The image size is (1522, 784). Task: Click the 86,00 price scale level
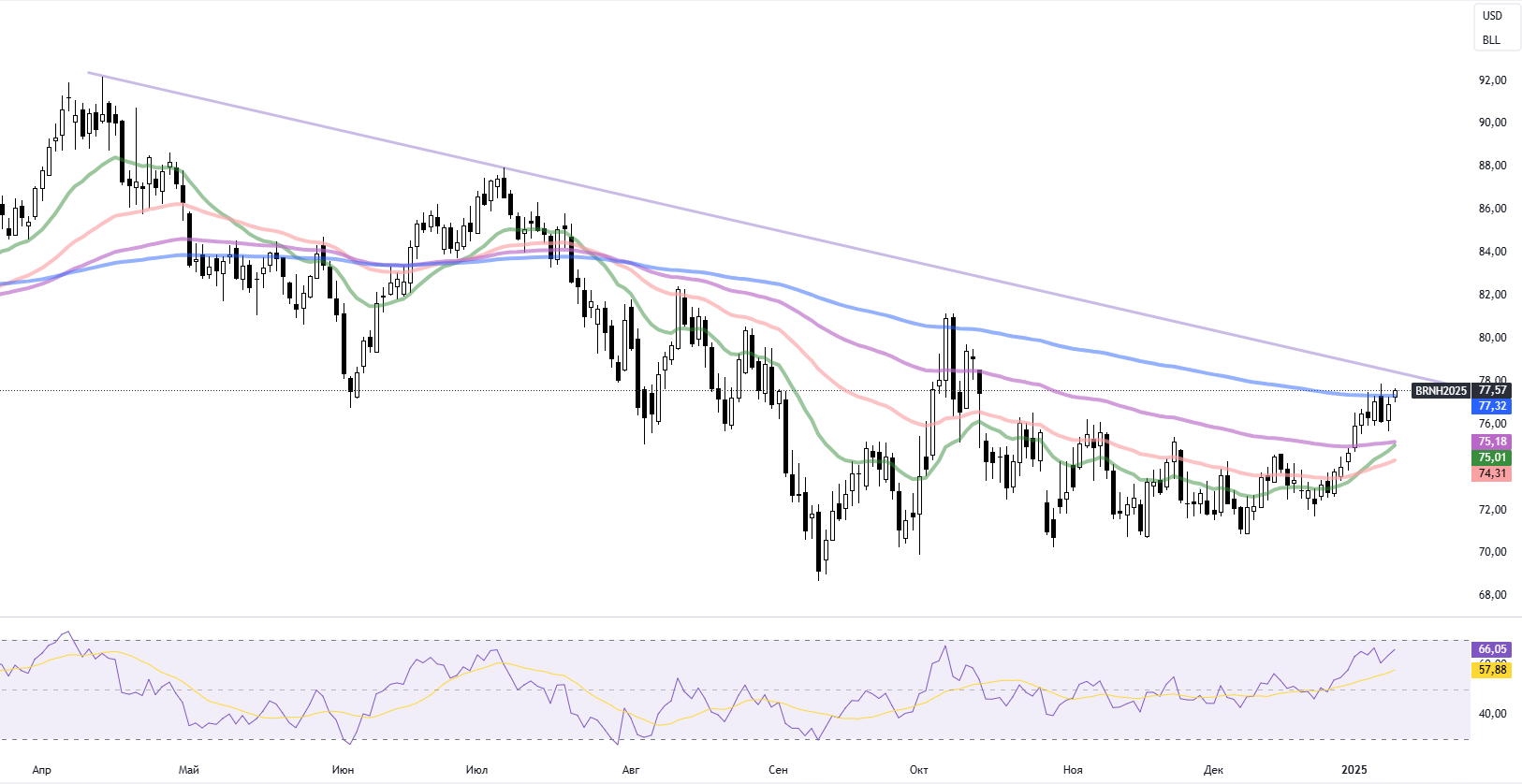1493,209
